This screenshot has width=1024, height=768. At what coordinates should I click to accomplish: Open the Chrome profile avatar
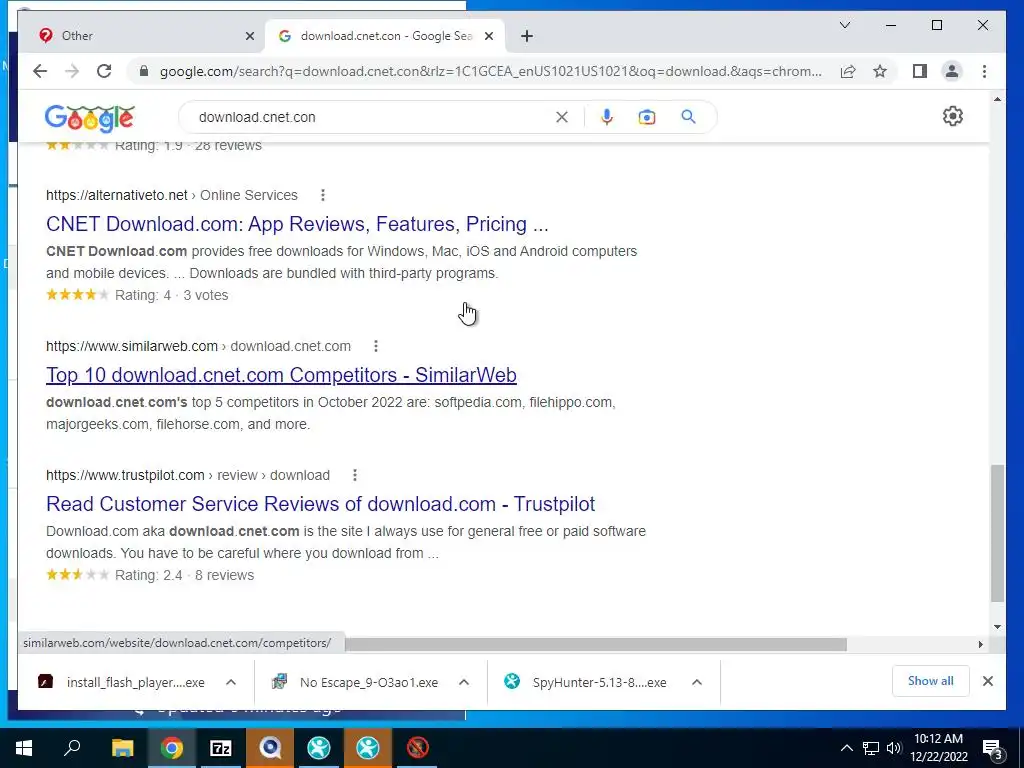[952, 71]
